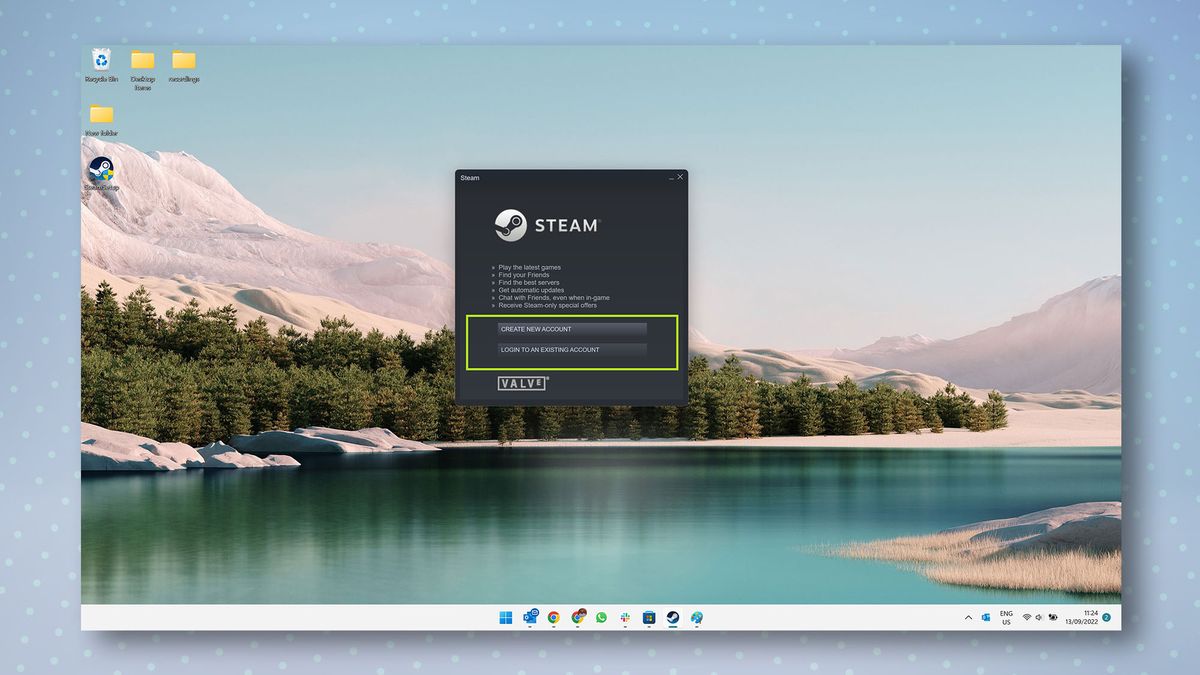Open Slack from the taskbar
Viewport: 1200px width, 675px height.
(x=625, y=618)
